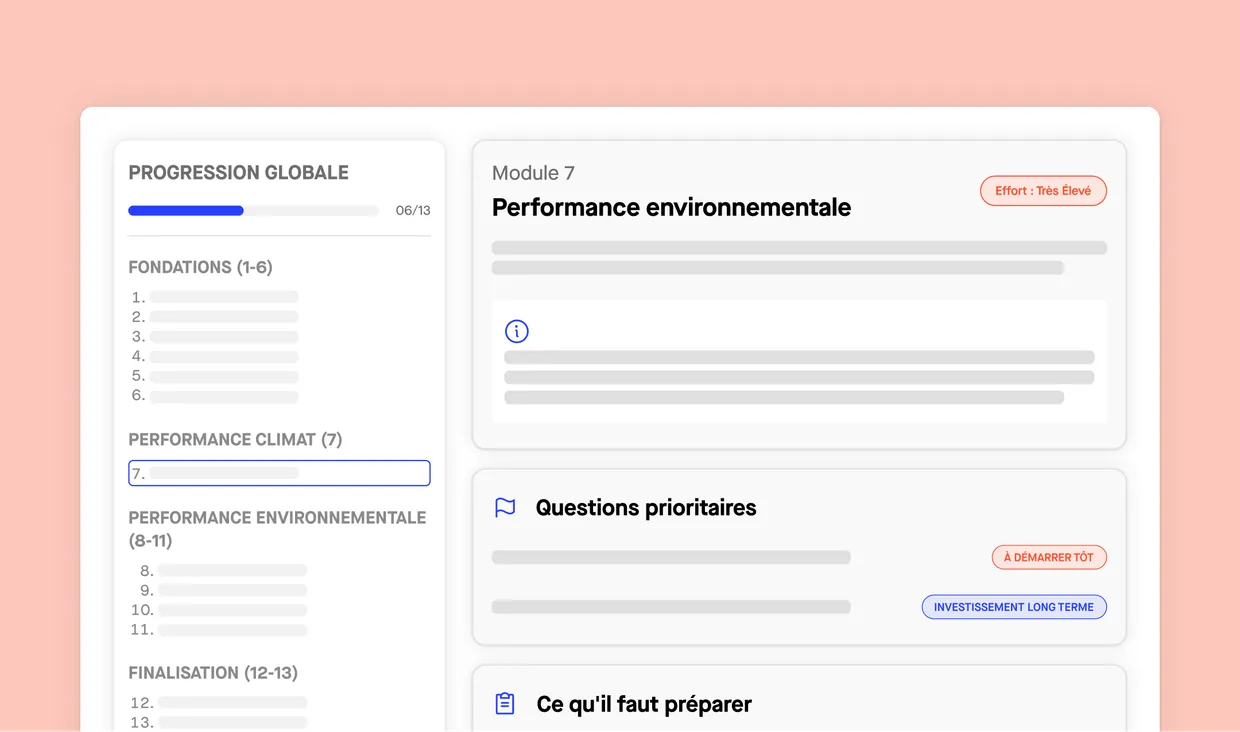1240x732 pixels.
Task: Click the clipboard icon beside Ce qu'il faut préparer
Action: coord(506,704)
